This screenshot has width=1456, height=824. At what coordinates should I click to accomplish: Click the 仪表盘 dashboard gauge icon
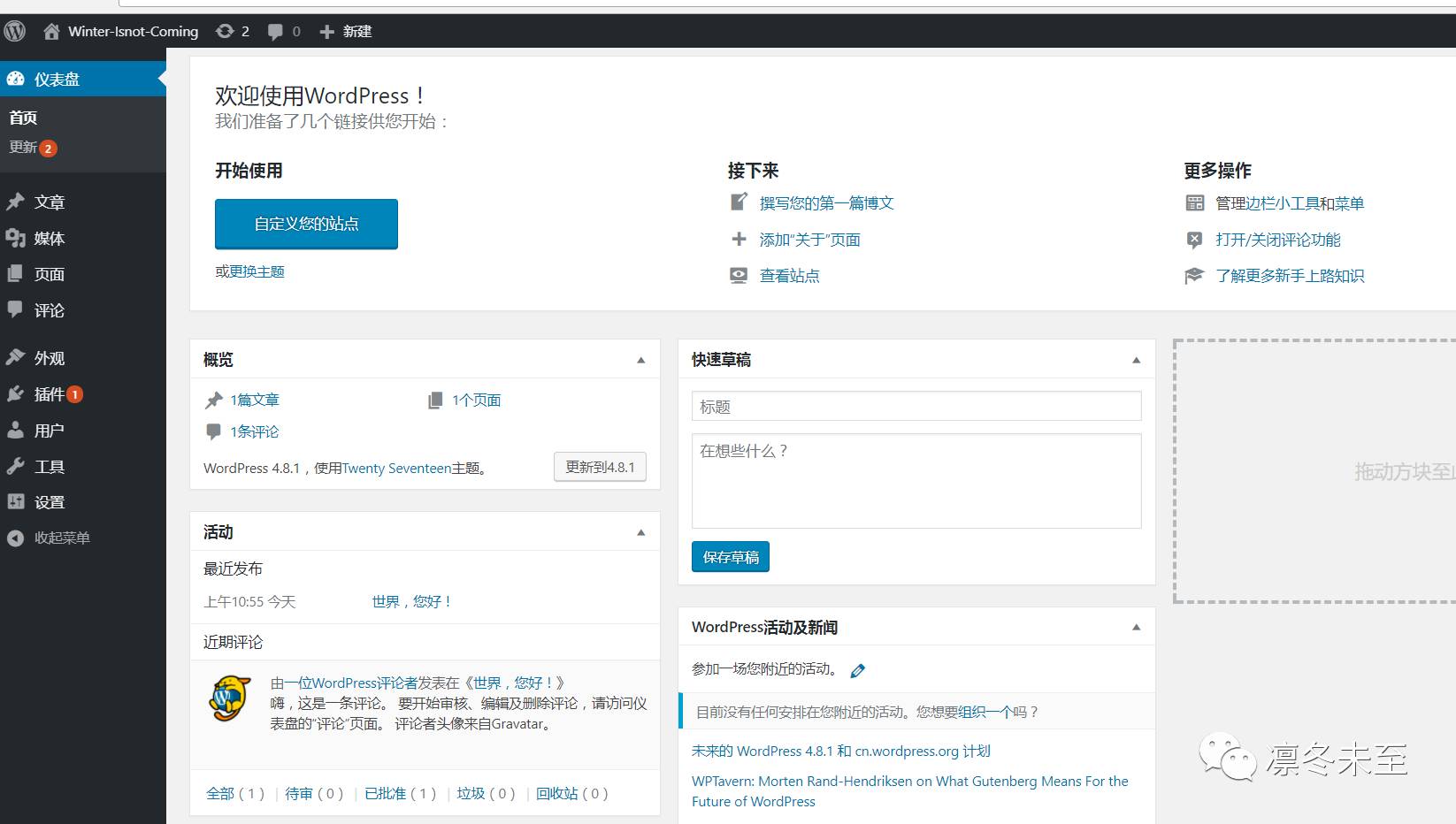click(16, 79)
